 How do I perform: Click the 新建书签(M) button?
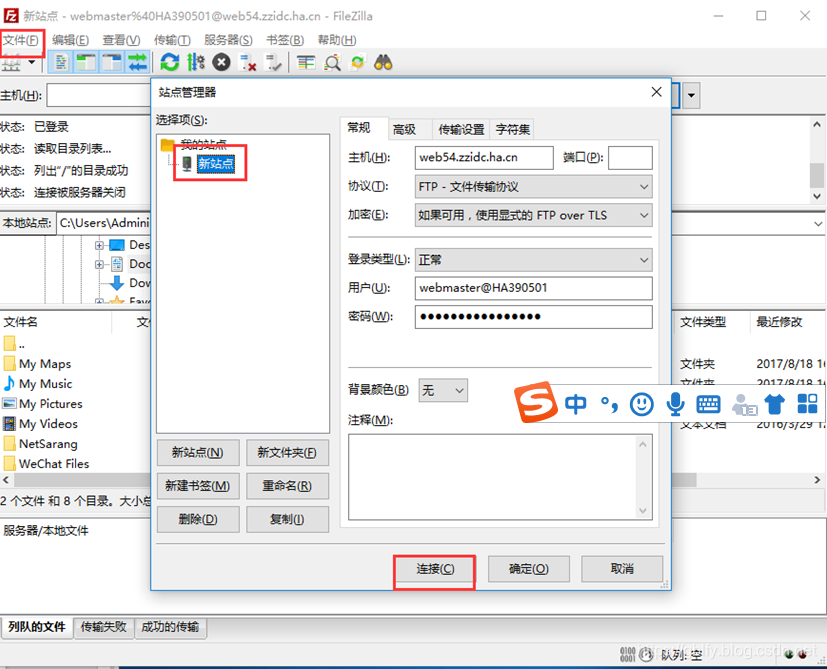click(198, 486)
